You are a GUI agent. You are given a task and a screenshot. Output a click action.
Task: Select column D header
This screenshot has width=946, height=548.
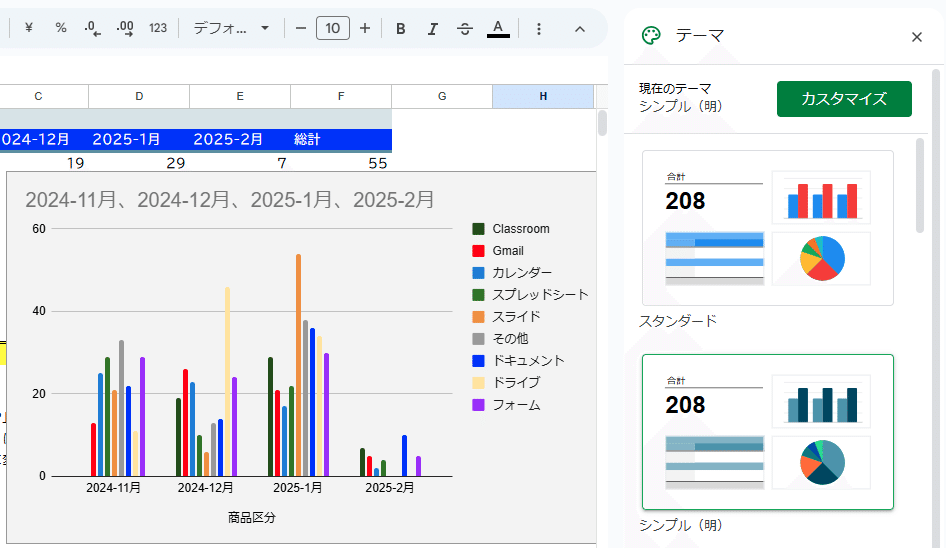coord(139,96)
